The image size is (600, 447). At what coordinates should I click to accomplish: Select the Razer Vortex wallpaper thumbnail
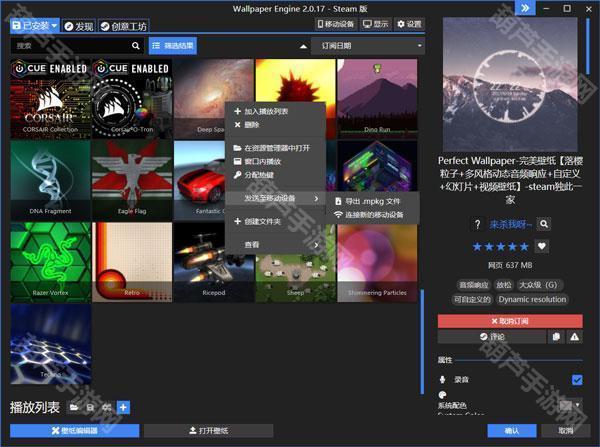(x=51, y=262)
